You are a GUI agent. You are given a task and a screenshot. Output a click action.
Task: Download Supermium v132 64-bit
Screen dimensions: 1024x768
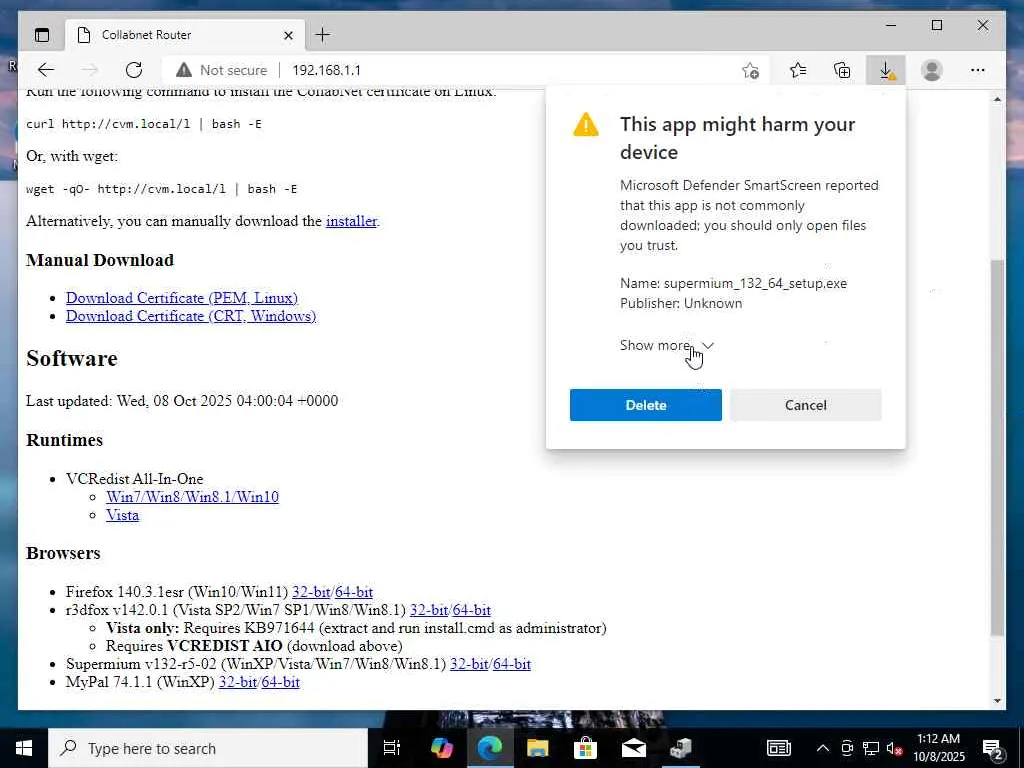pos(512,664)
